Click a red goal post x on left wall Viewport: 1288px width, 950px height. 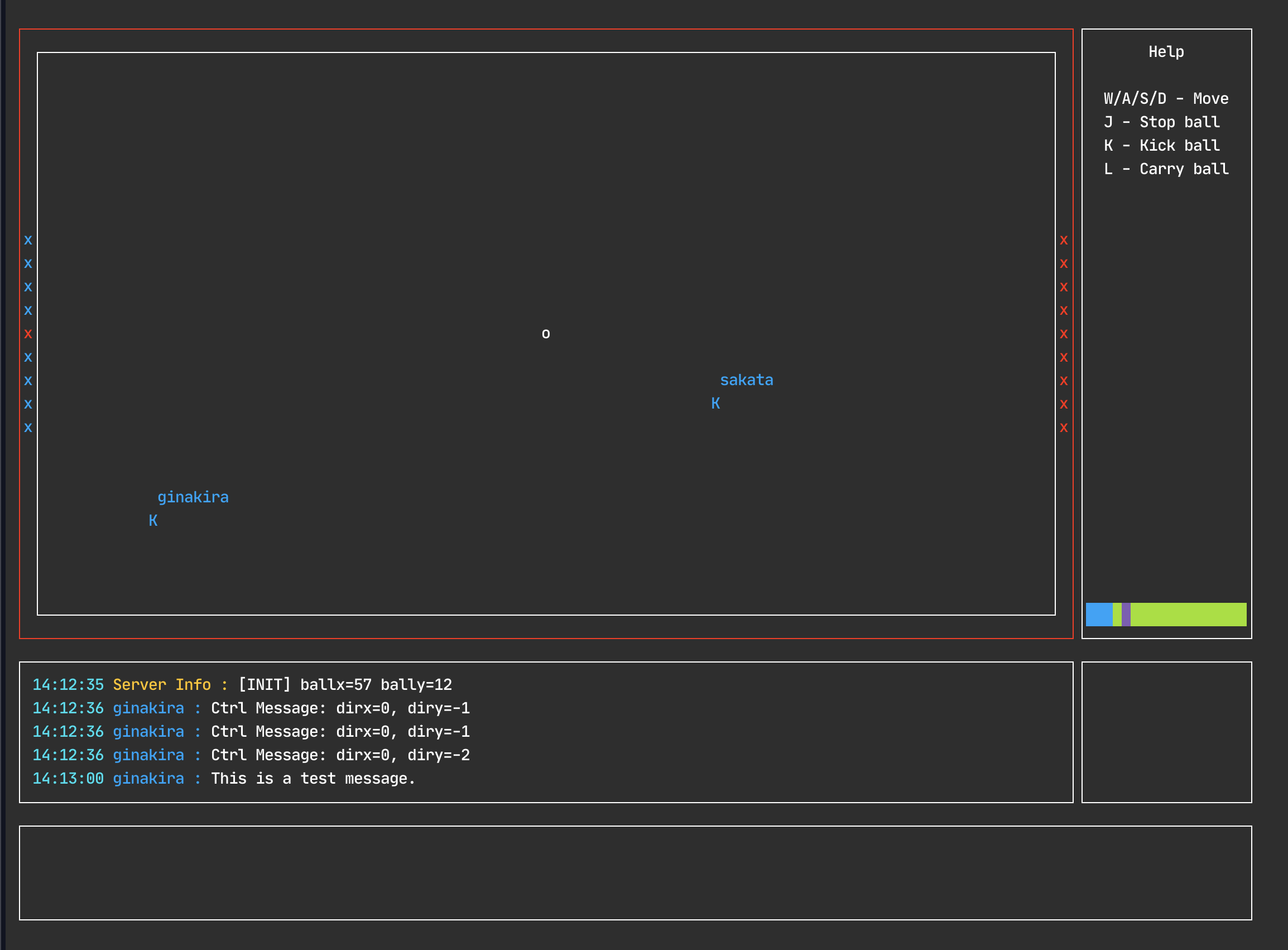[x=27, y=334]
